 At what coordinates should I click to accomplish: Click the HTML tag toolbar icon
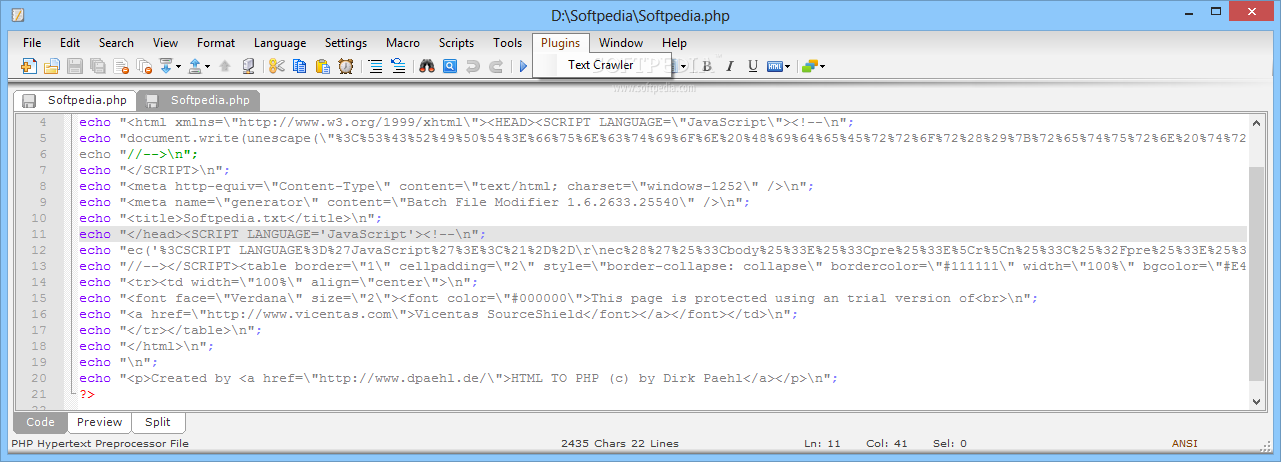pyautogui.click(x=775, y=67)
